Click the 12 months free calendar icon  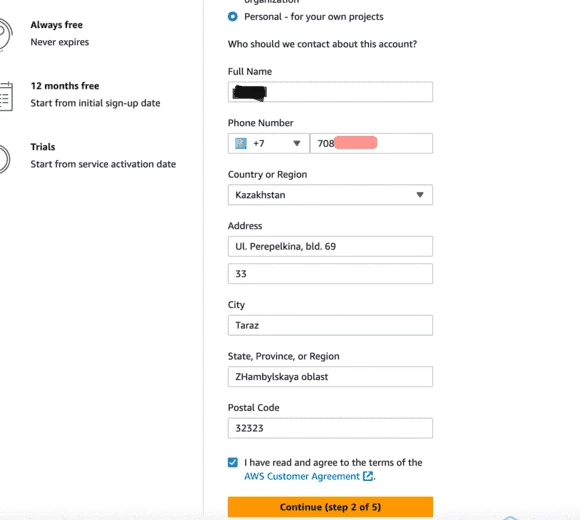click(x=6, y=96)
